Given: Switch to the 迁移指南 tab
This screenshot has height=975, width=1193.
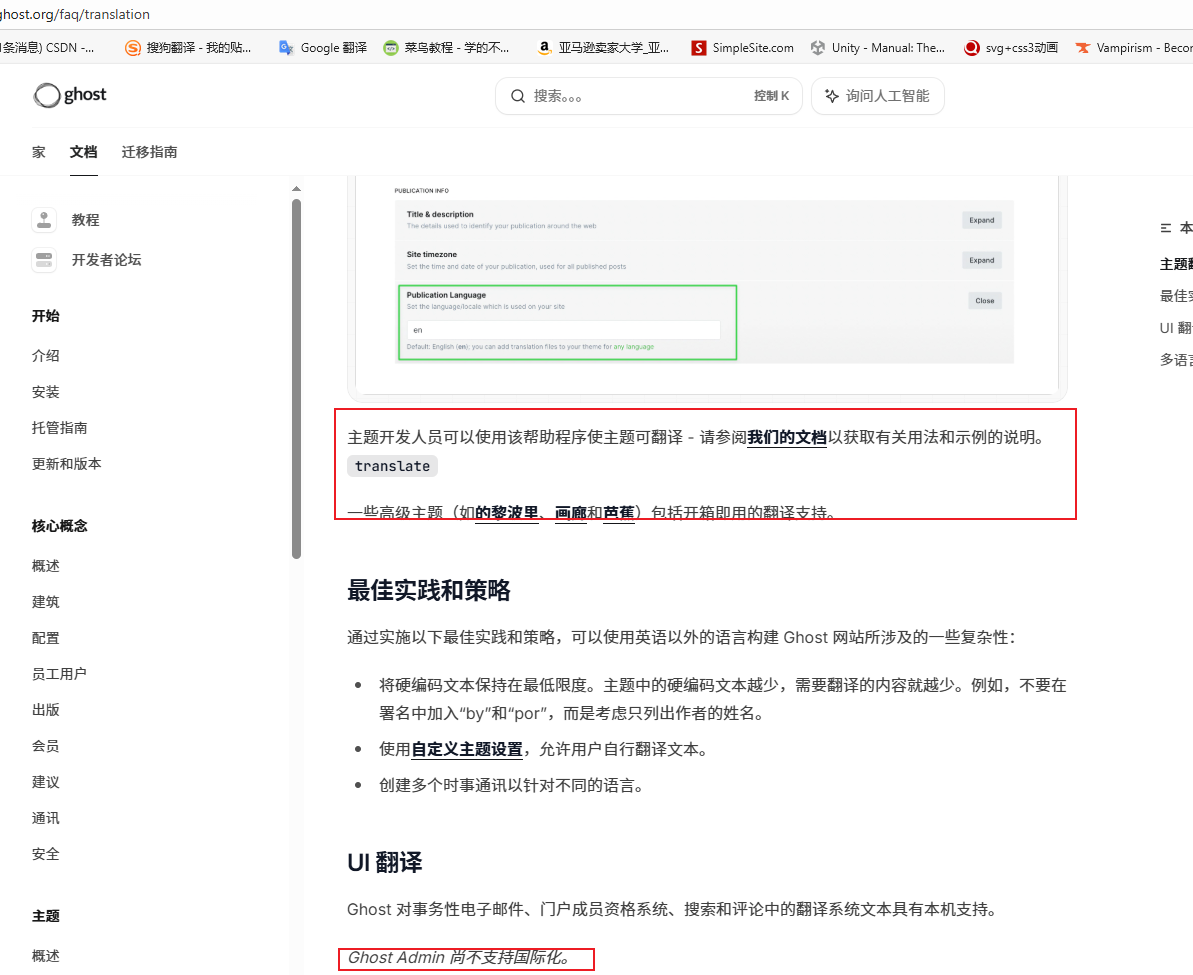Looking at the screenshot, I should tap(150, 152).
